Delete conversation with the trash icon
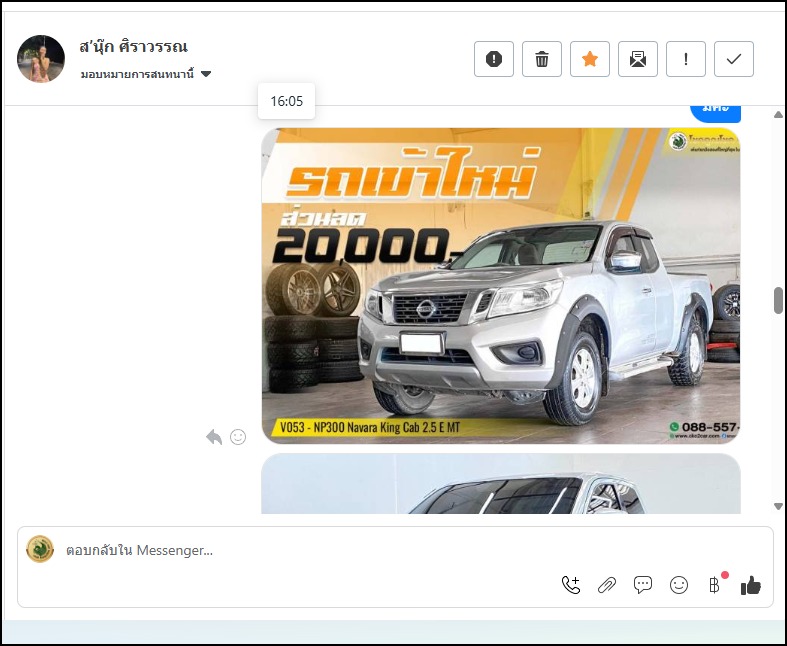787x646 pixels. [x=542, y=59]
